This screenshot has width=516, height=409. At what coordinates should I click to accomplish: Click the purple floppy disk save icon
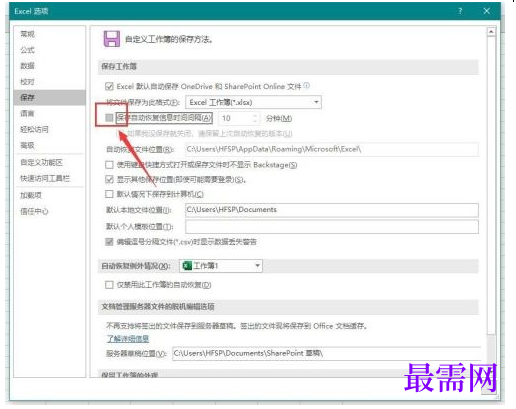(x=112, y=39)
